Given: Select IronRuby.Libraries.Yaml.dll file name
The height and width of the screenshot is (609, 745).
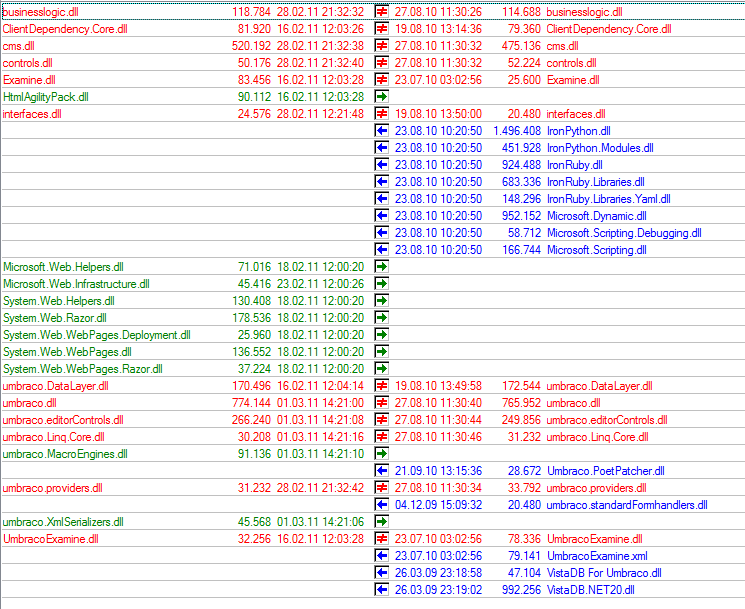Looking at the screenshot, I should [609, 199].
